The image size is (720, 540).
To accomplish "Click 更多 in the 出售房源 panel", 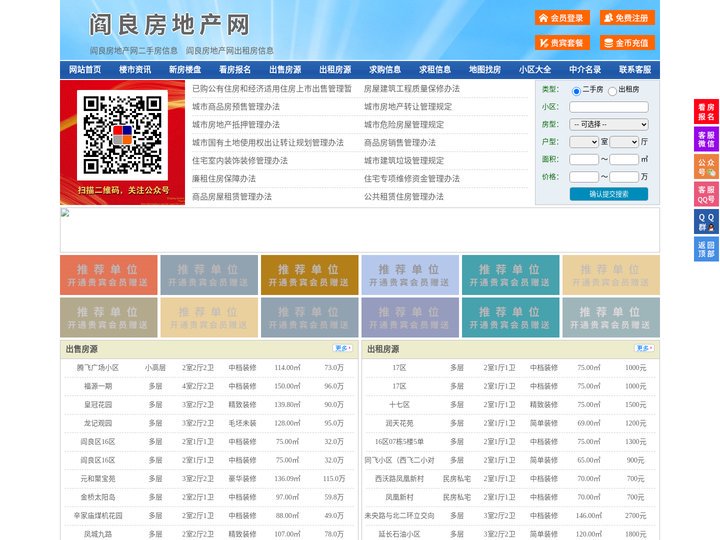I will 343,349.
